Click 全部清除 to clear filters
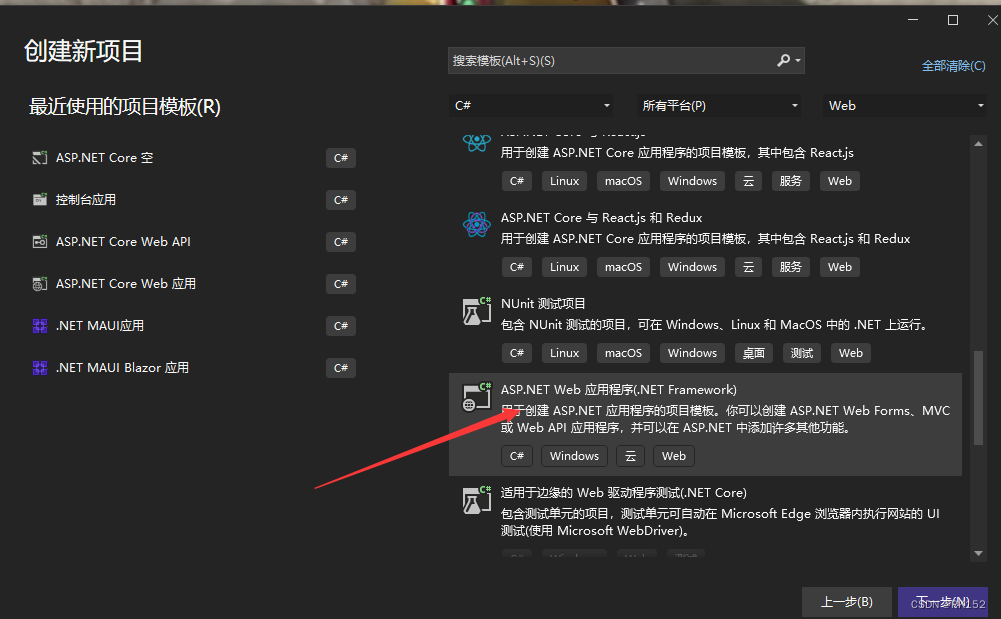This screenshot has height=619, width=1001. coord(953,66)
